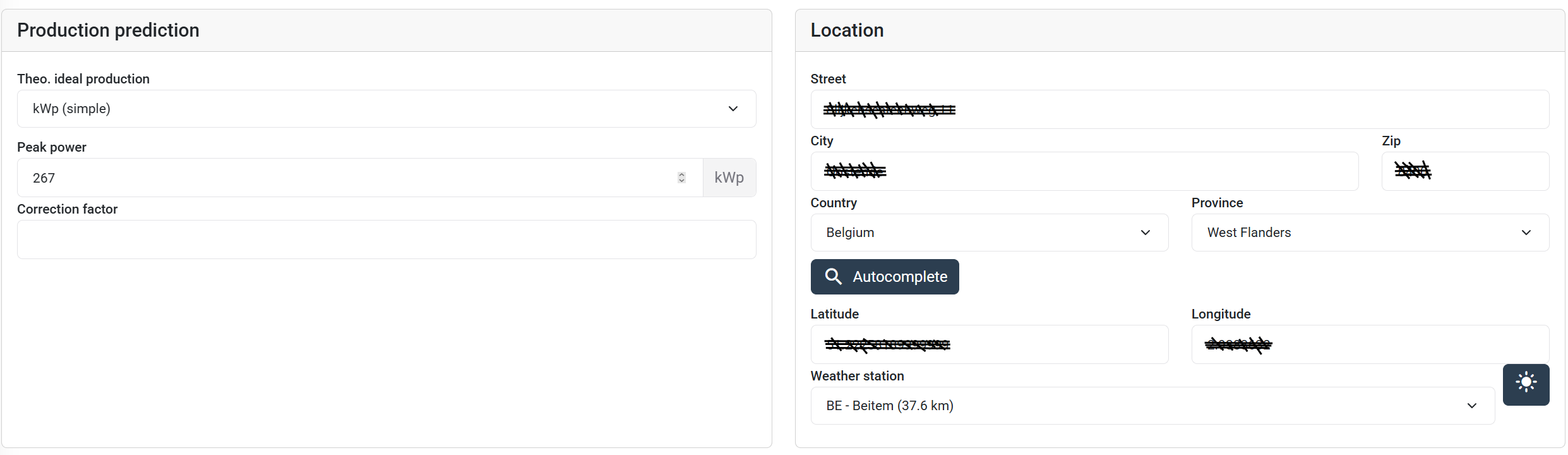Decrease Peak power with stepper down arrow
1568x455 pixels.
point(681,181)
